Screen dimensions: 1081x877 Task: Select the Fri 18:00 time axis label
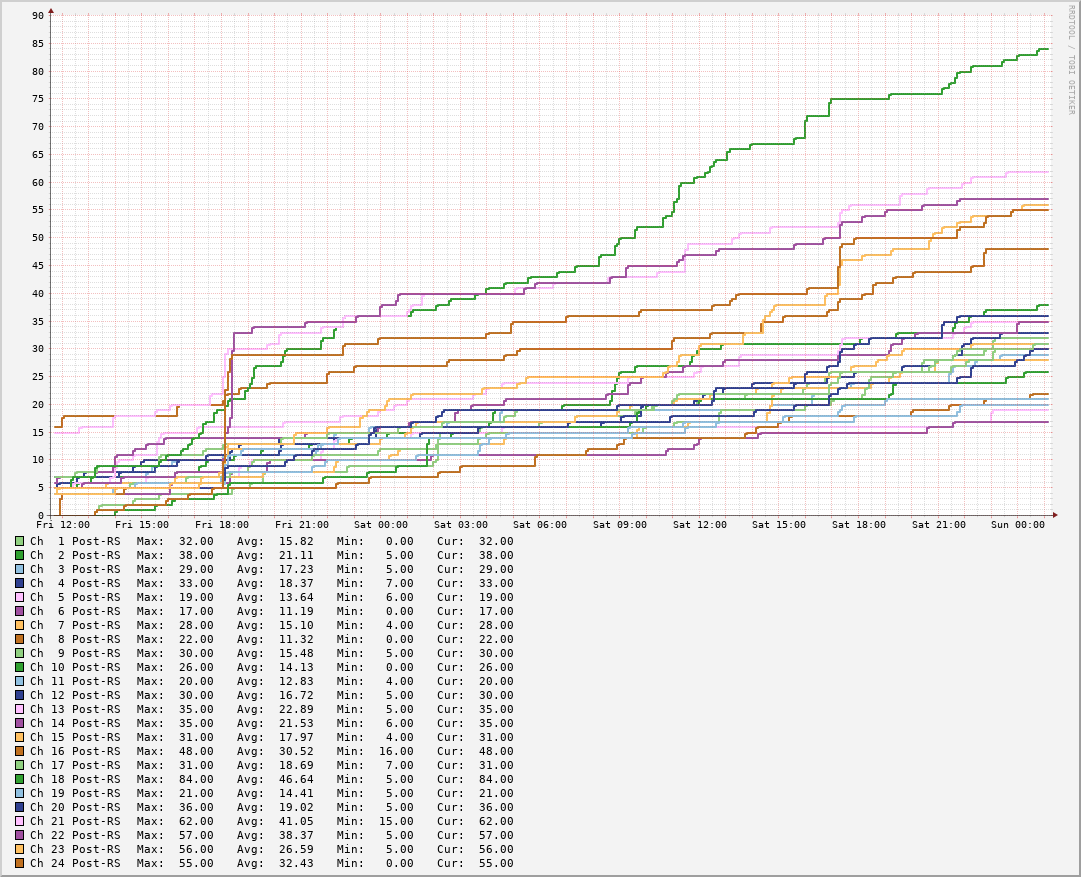222,524
